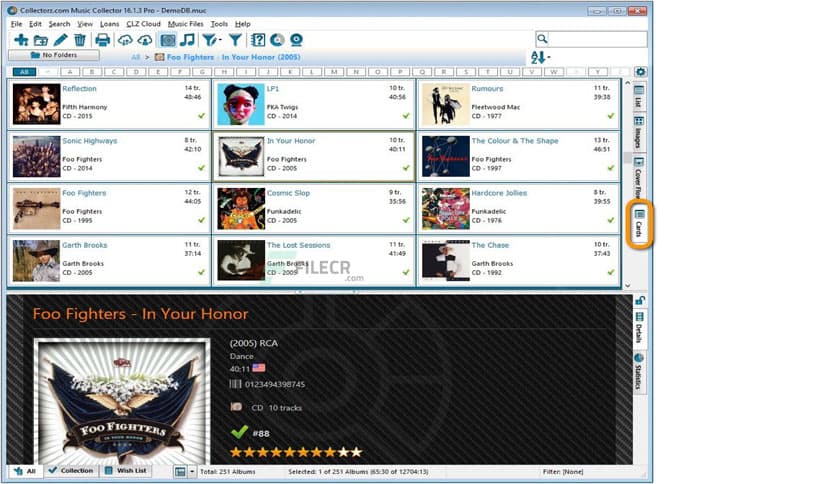
Task: Open the File menu
Action: (x=17, y=24)
